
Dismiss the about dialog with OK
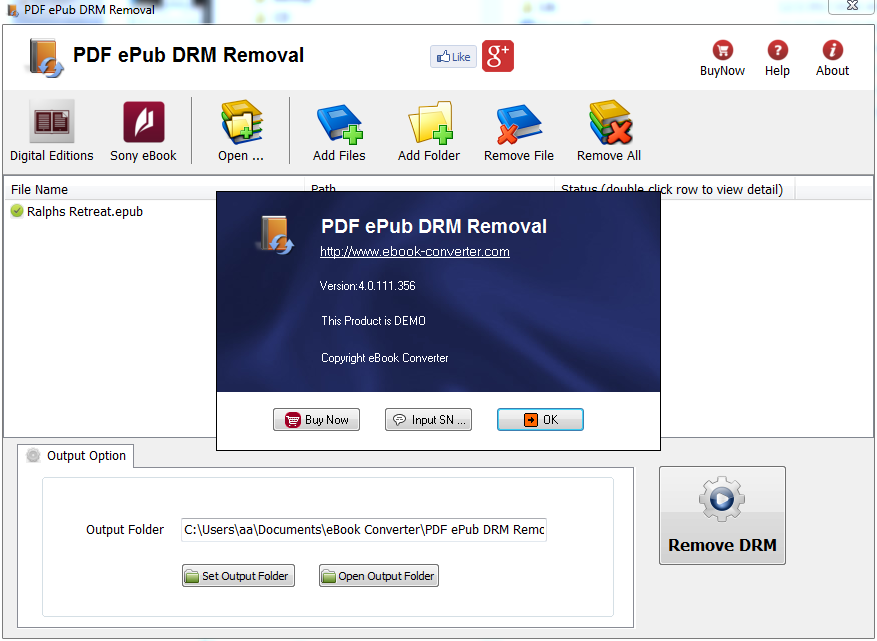point(540,419)
